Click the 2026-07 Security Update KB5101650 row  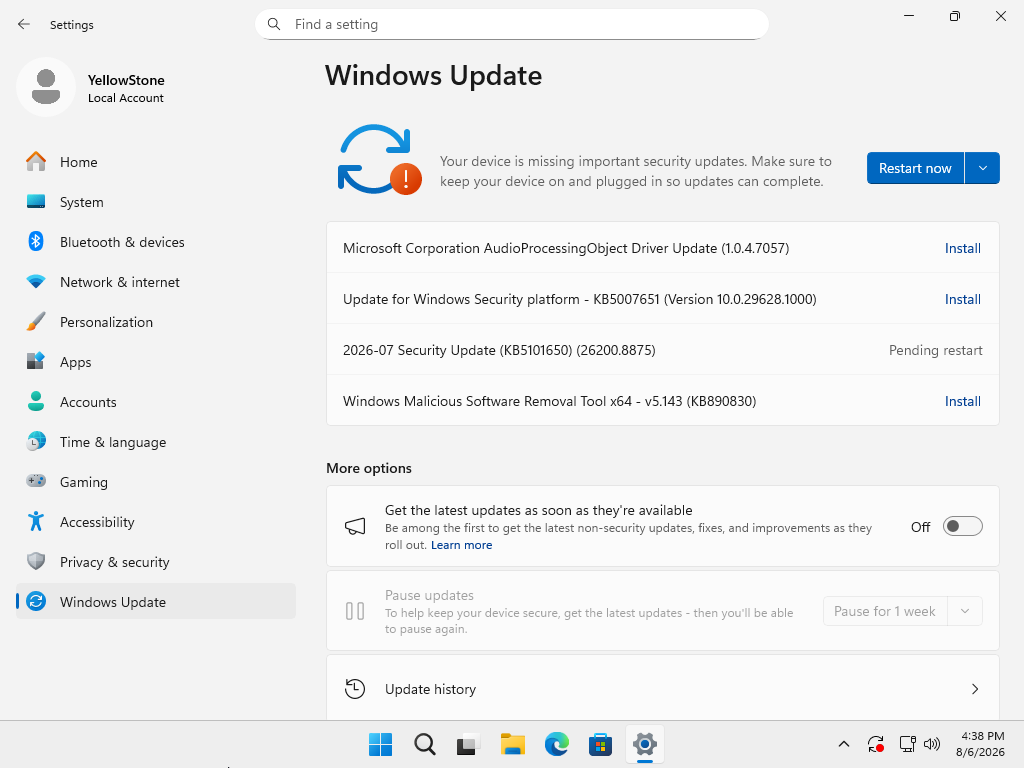663,350
